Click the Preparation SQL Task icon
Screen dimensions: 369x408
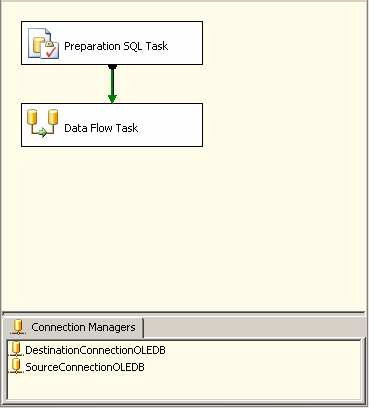click(43, 43)
